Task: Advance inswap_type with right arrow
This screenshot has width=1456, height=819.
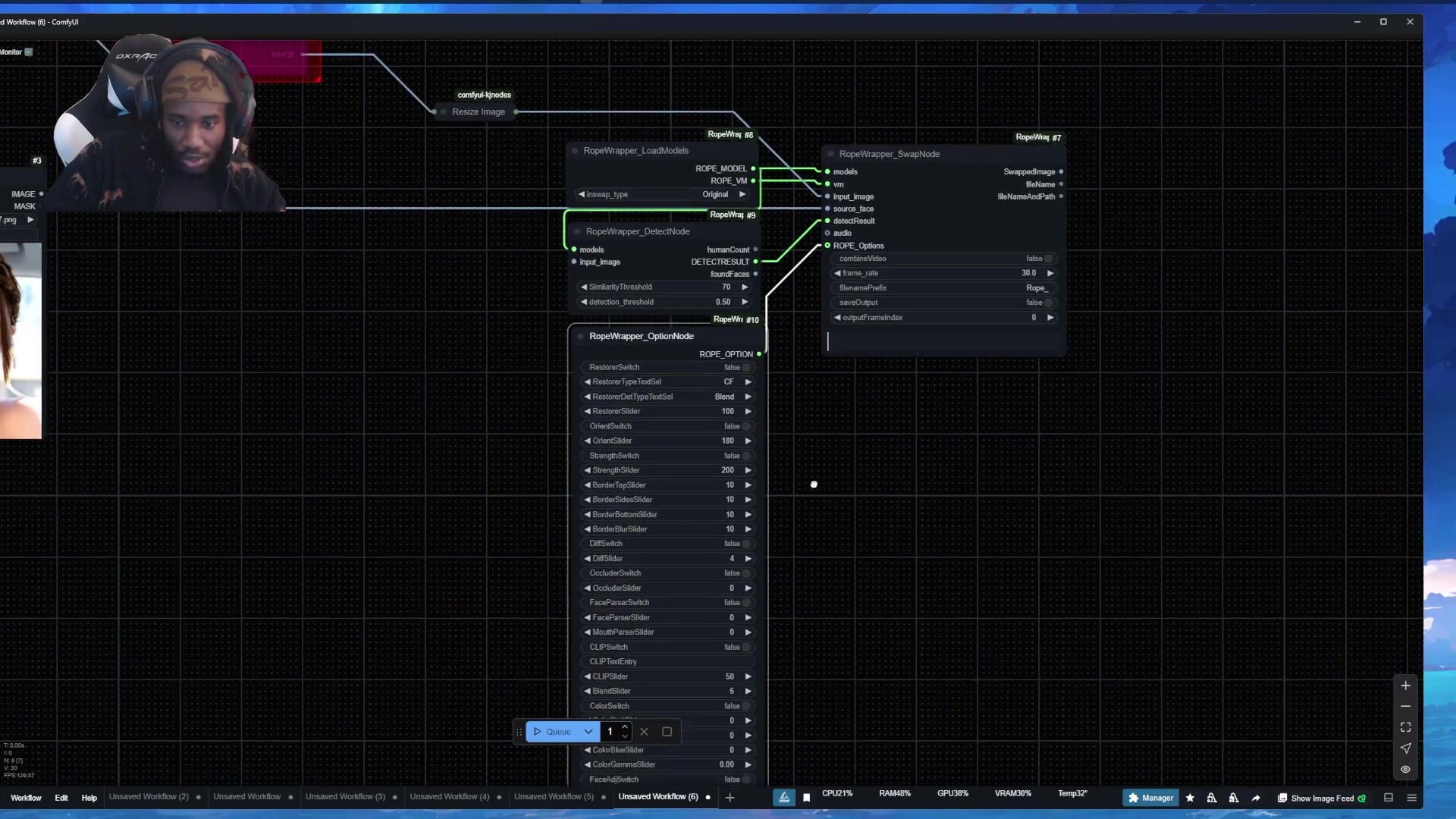Action: (x=742, y=195)
